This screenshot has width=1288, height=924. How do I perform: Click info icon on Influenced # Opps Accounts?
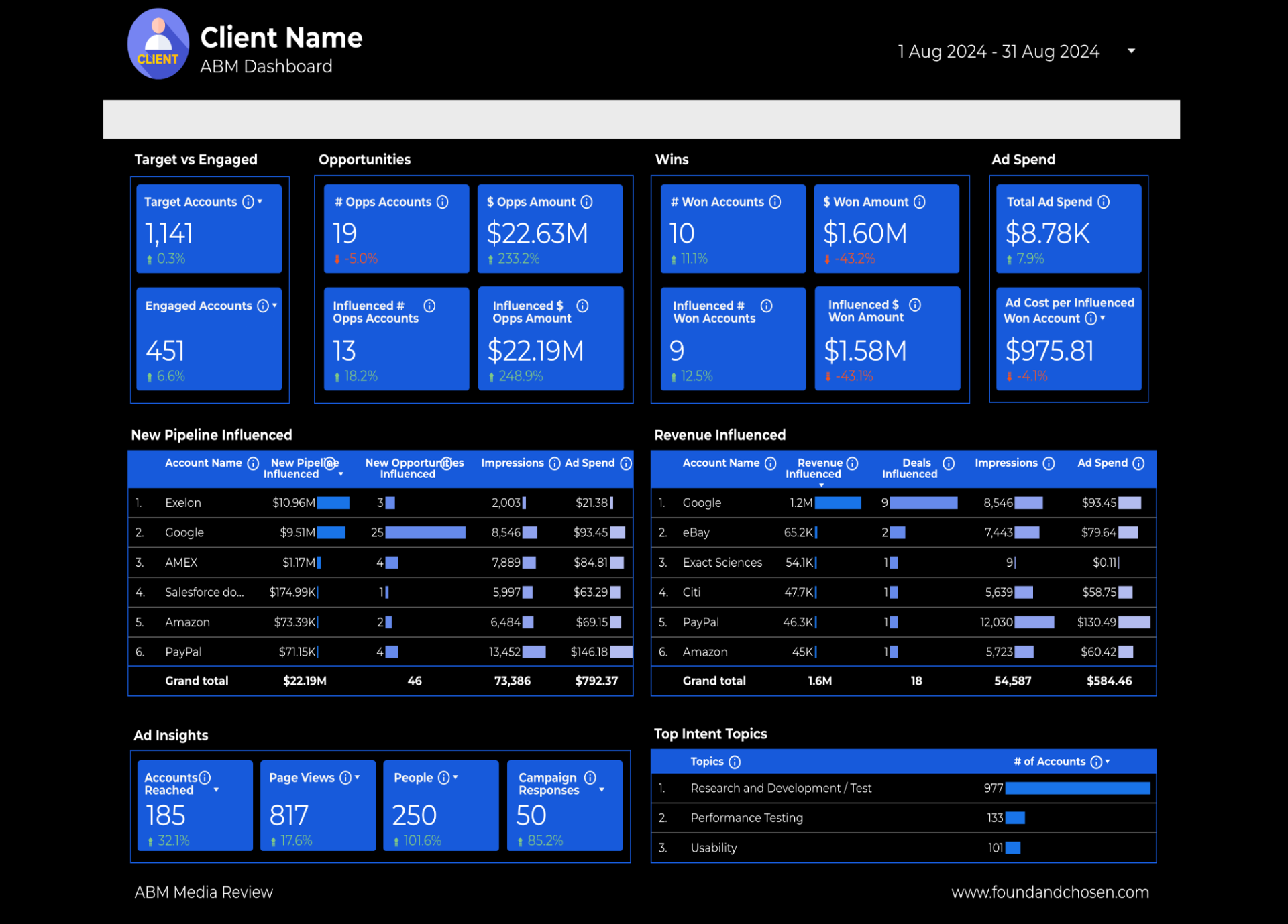430,306
